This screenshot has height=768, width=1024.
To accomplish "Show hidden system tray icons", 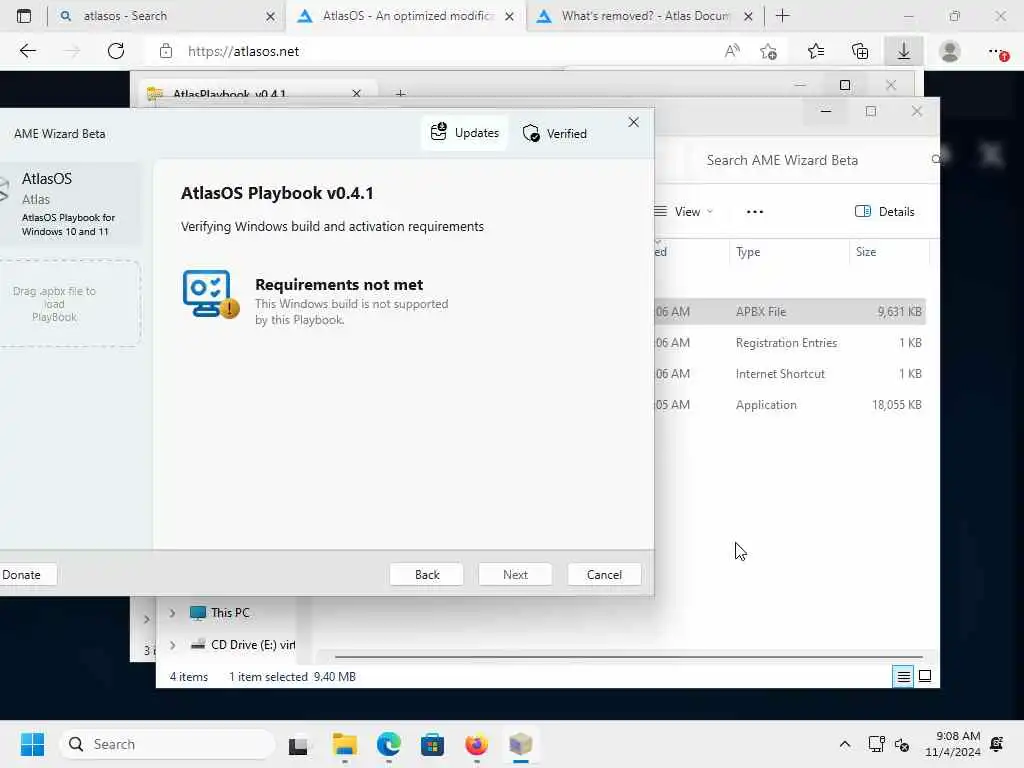I will click(844, 744).
